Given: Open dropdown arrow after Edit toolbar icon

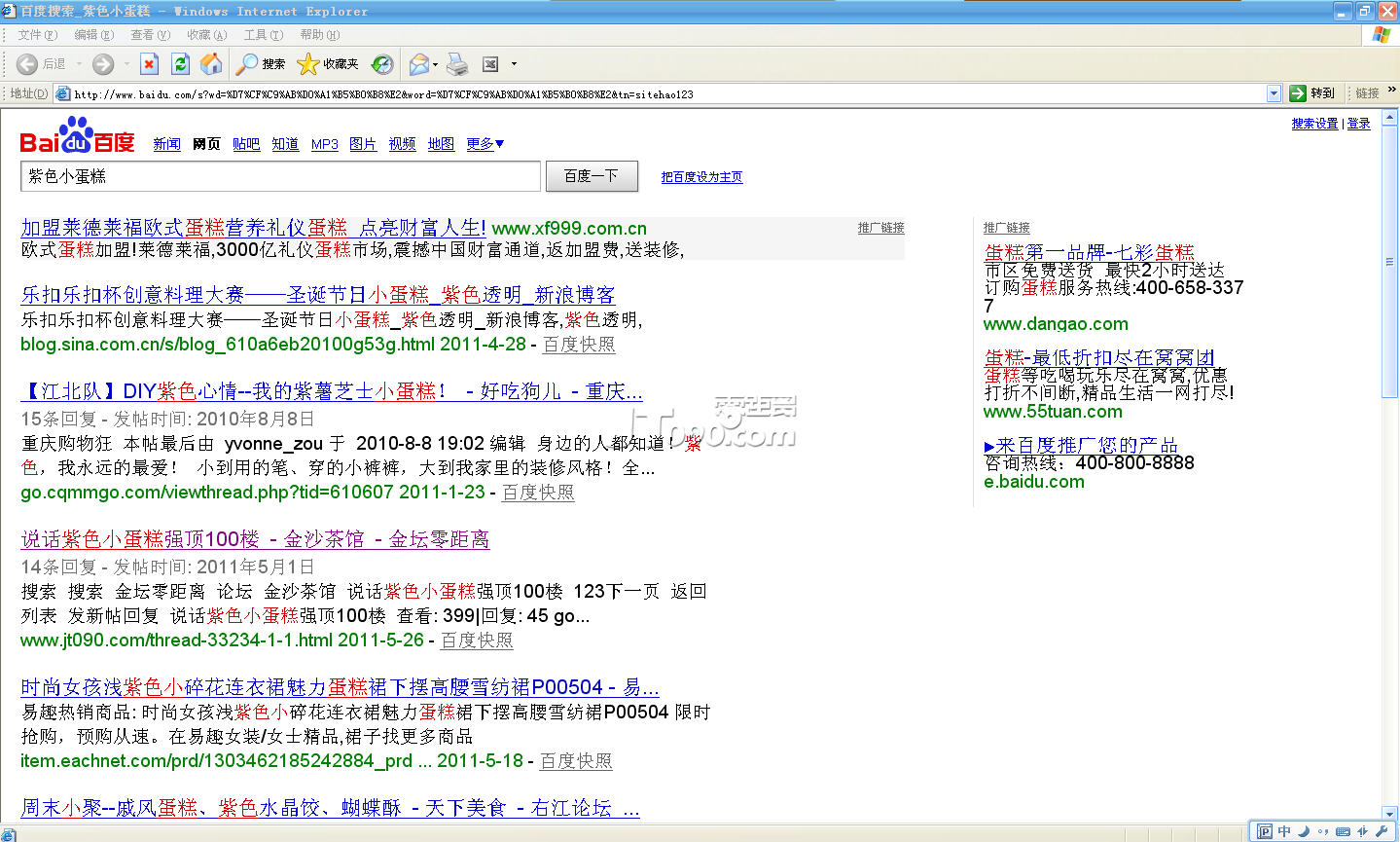Looking at the screenshot, I should click(x=514, y=64).
